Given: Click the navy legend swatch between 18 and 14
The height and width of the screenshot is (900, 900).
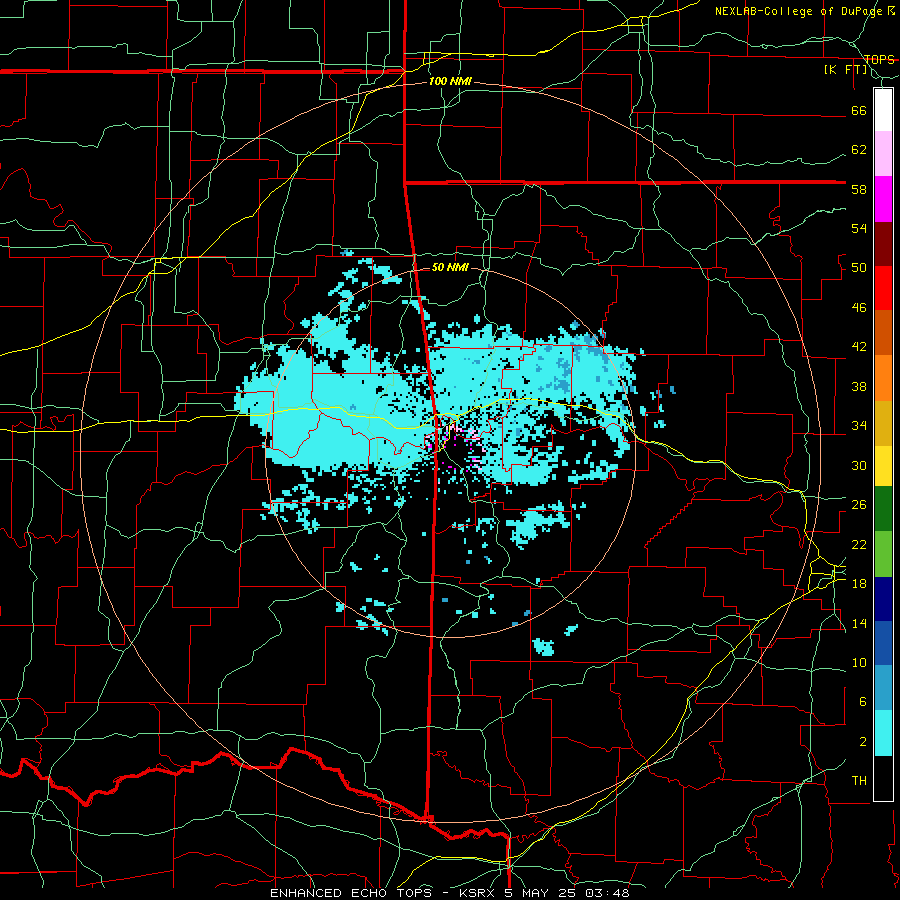Looking at the screenshot, I should pyautogui.click(x=883, y=599).
